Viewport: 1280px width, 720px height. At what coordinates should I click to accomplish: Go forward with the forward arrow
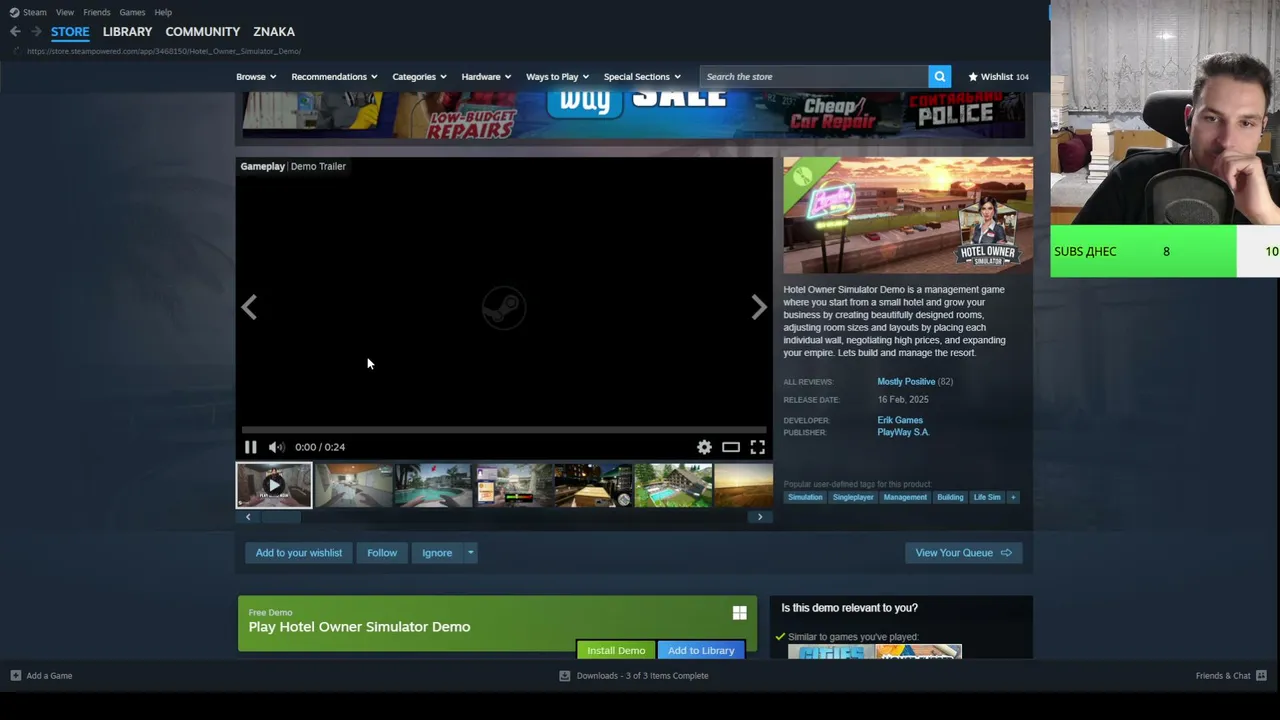[x=36, y=32]
